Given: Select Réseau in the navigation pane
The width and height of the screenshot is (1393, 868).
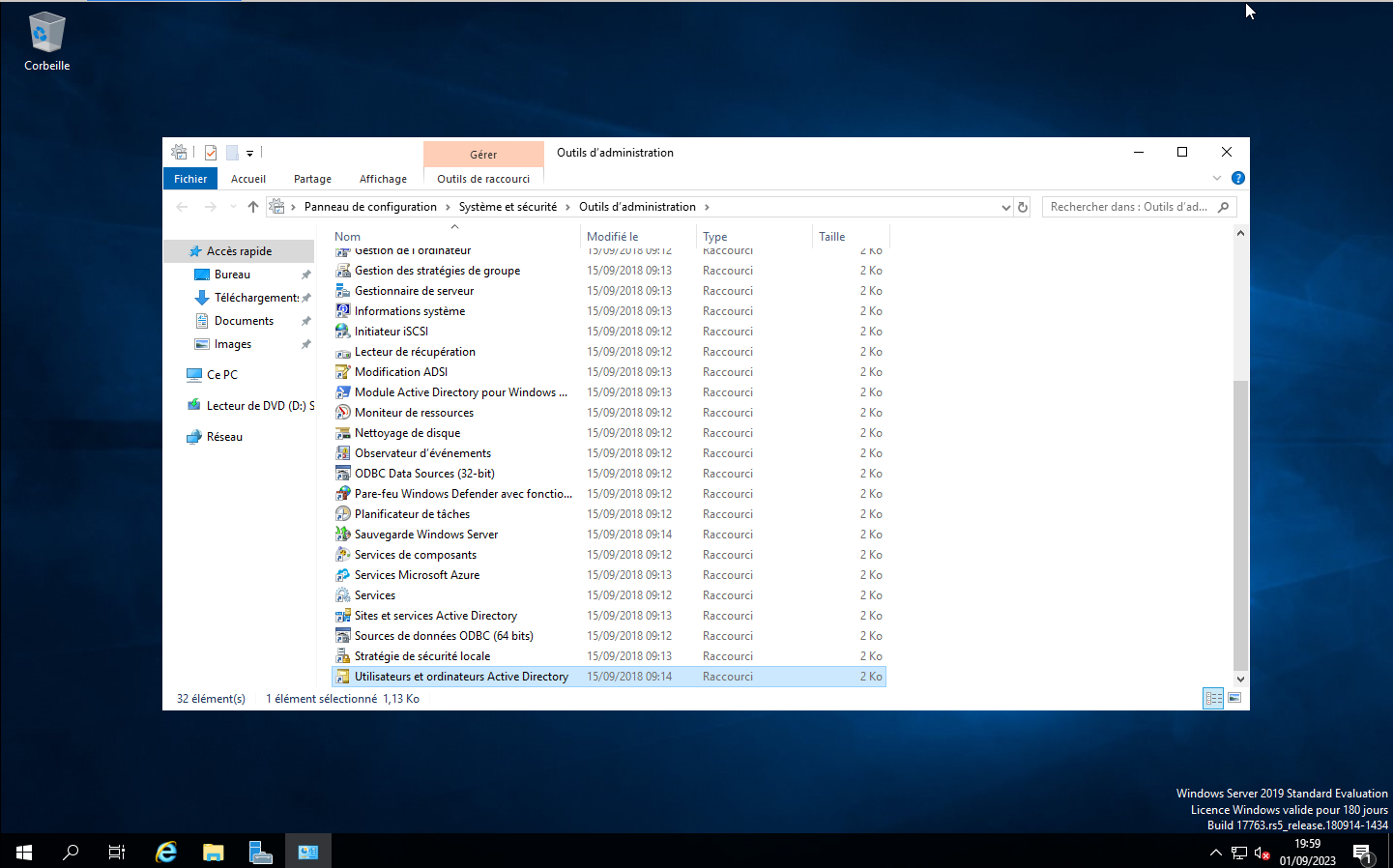Looking at the screenshot, I should click(224, 437).
